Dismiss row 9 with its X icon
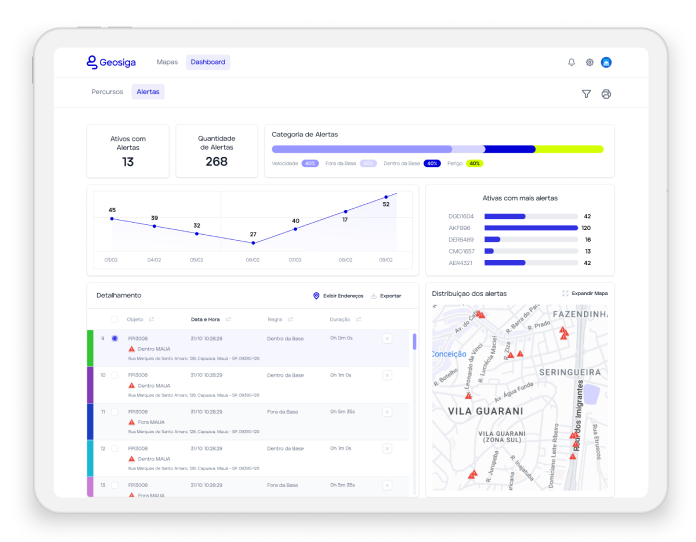Viewport: 696px width, 542px height. (x=387, y=338)
